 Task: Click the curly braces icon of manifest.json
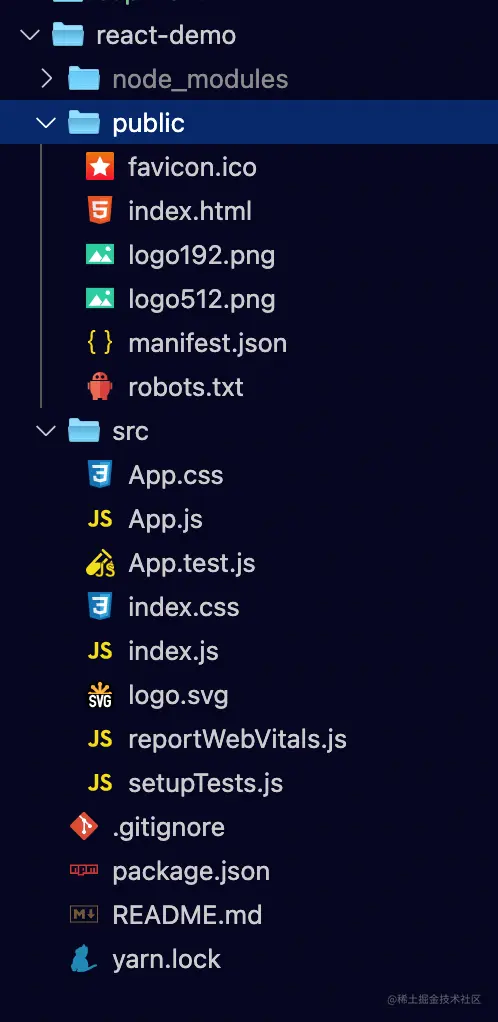pos(100,343)
